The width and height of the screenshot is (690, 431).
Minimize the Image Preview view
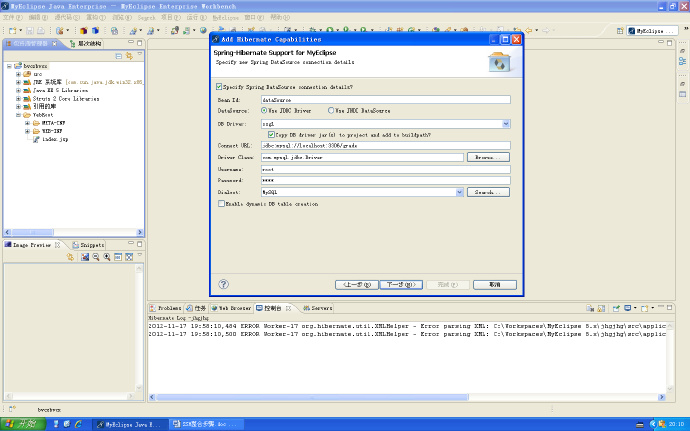tap(131, 243)
